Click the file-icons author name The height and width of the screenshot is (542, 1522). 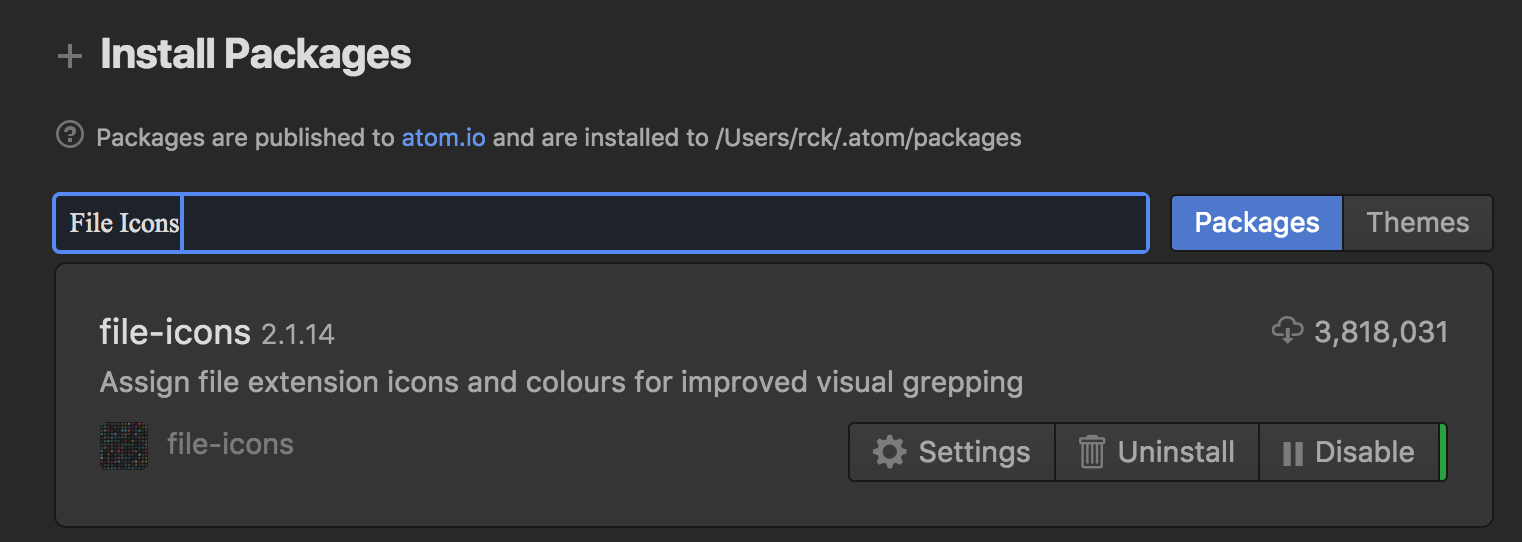tap(230, 444)
